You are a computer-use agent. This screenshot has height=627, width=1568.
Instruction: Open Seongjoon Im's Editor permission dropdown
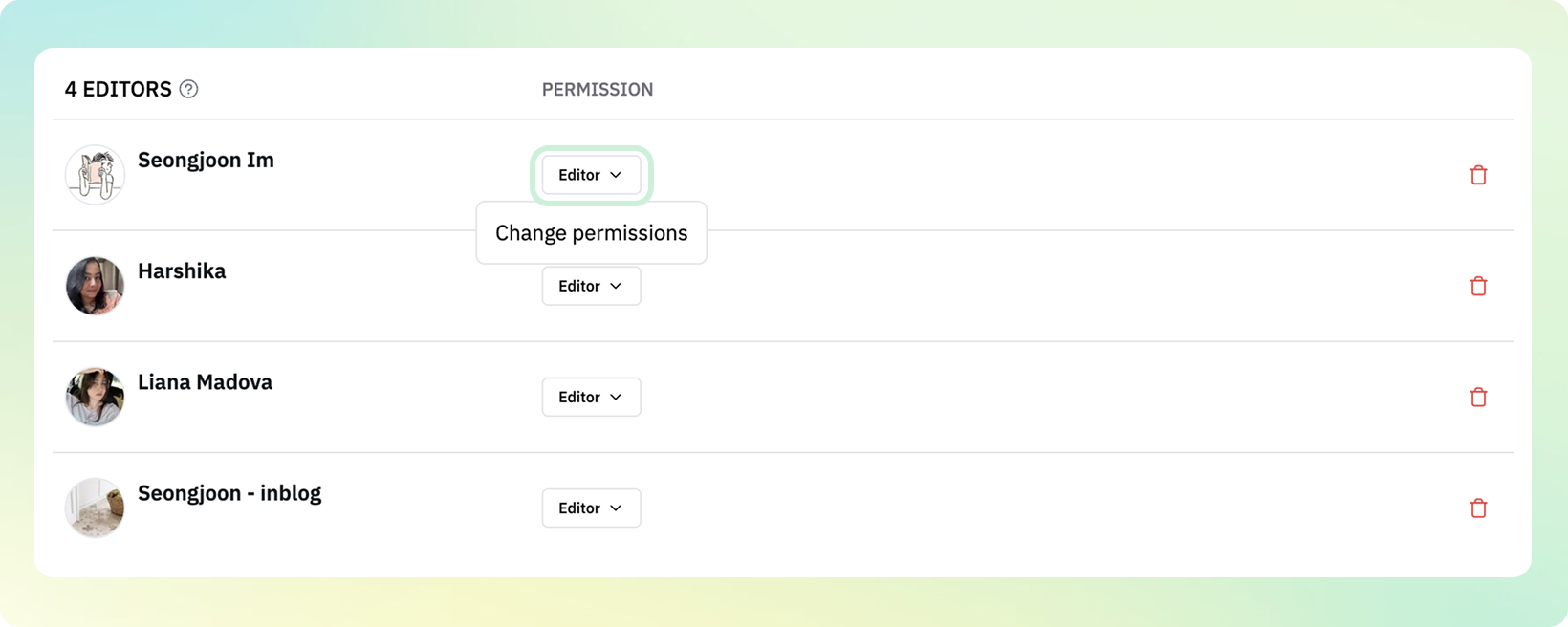pyautogui.click(x=591, y=175)
